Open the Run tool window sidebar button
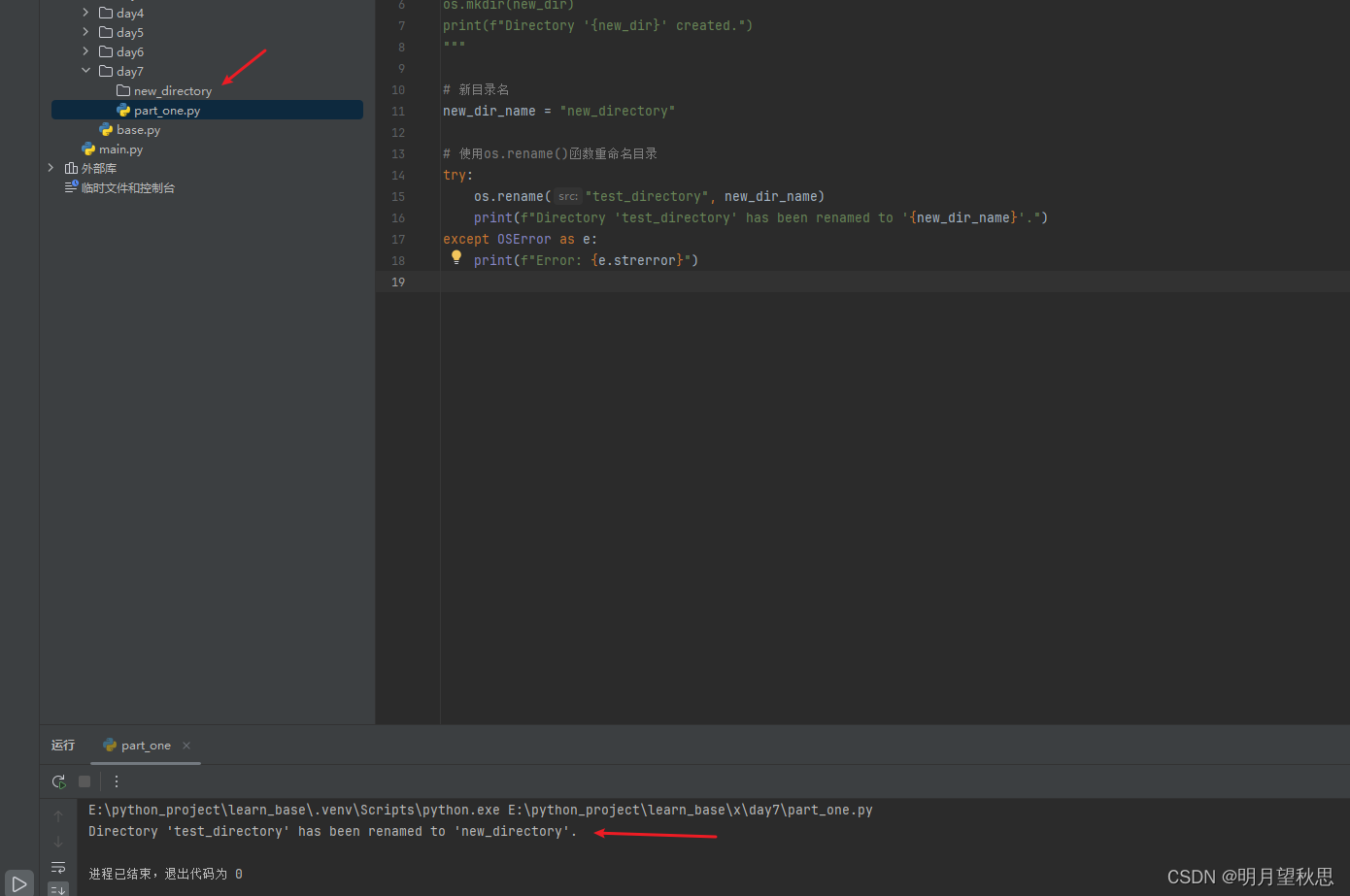Image resolution: width=1350 pixels, height=896 pixels. tap(19, 883)
